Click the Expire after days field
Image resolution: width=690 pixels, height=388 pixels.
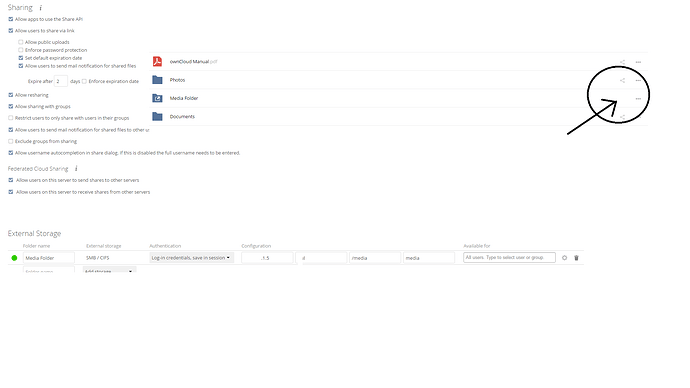(61, 81)
